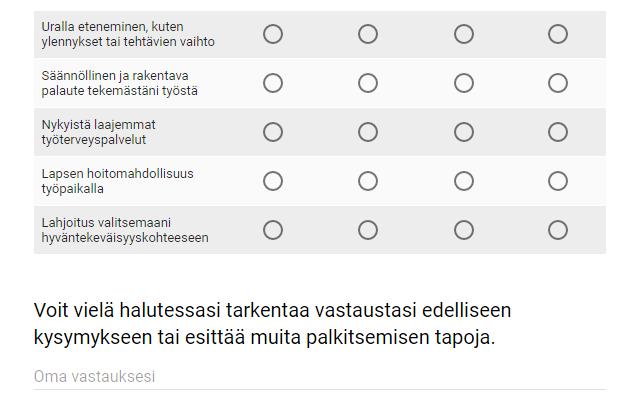The width and height of the screenshot is (635, 401).
Task: Select fourth radio for Uralla eteneminen row
Action: coord(558,34)
